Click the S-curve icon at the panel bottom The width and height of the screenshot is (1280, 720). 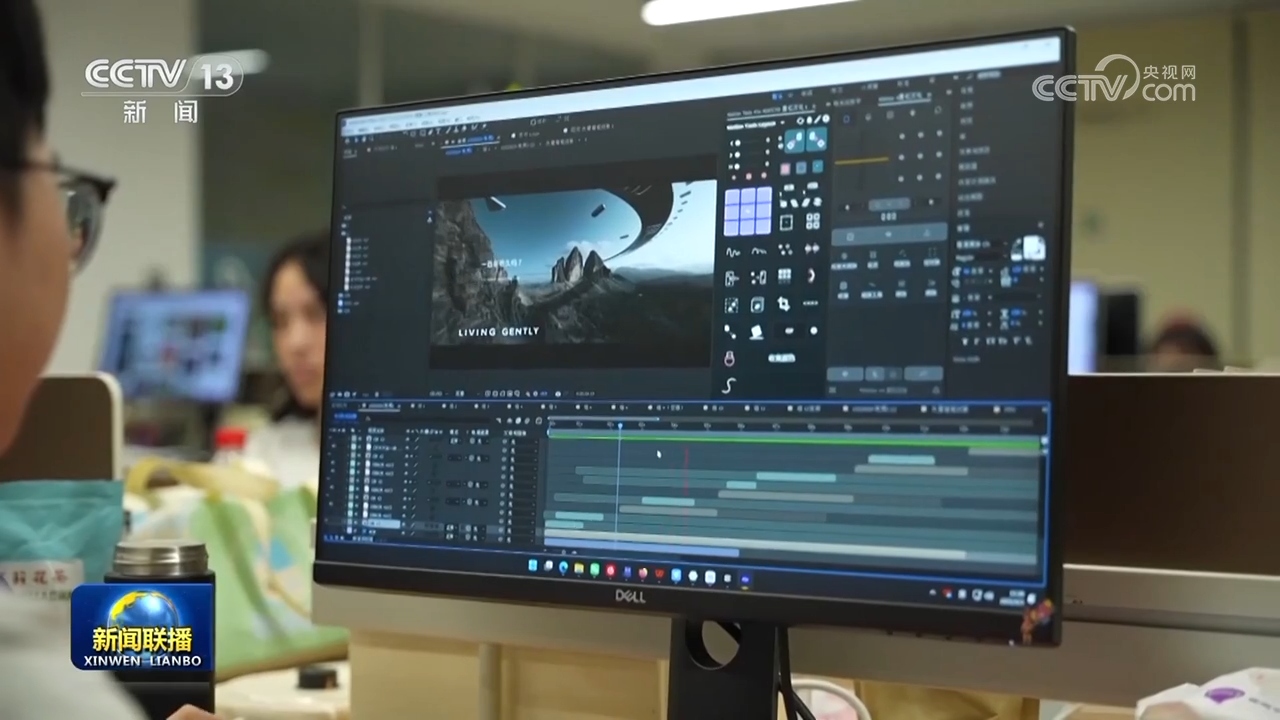[x=729, y=385]
